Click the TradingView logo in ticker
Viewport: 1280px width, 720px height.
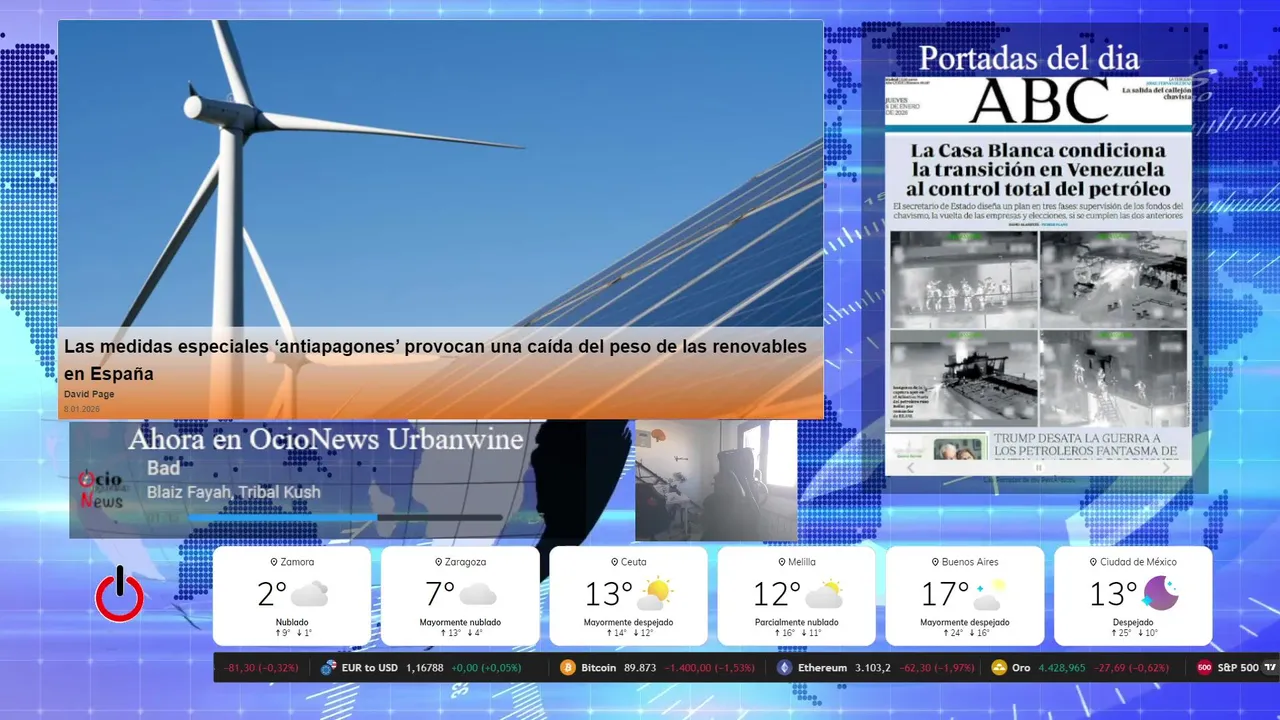[x=1271, y=668]
